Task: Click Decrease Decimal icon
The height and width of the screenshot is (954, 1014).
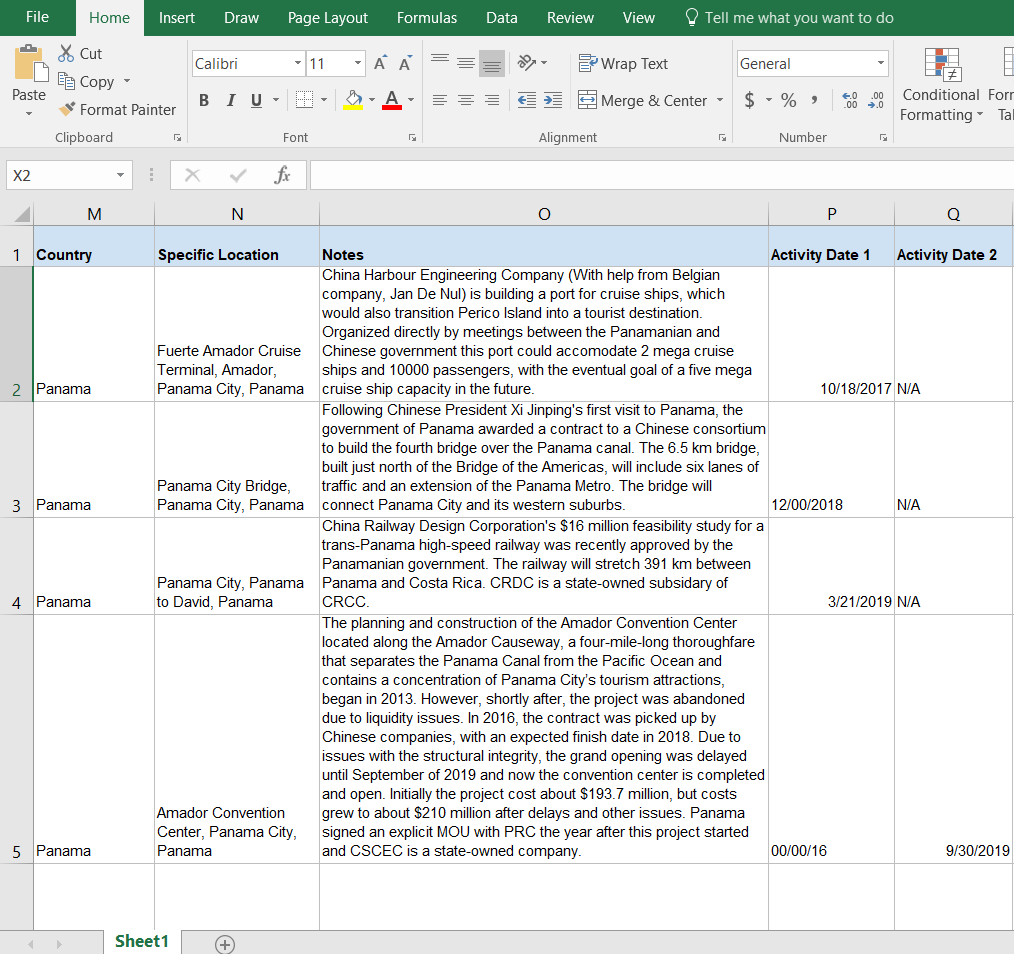Action: point(876,100)
